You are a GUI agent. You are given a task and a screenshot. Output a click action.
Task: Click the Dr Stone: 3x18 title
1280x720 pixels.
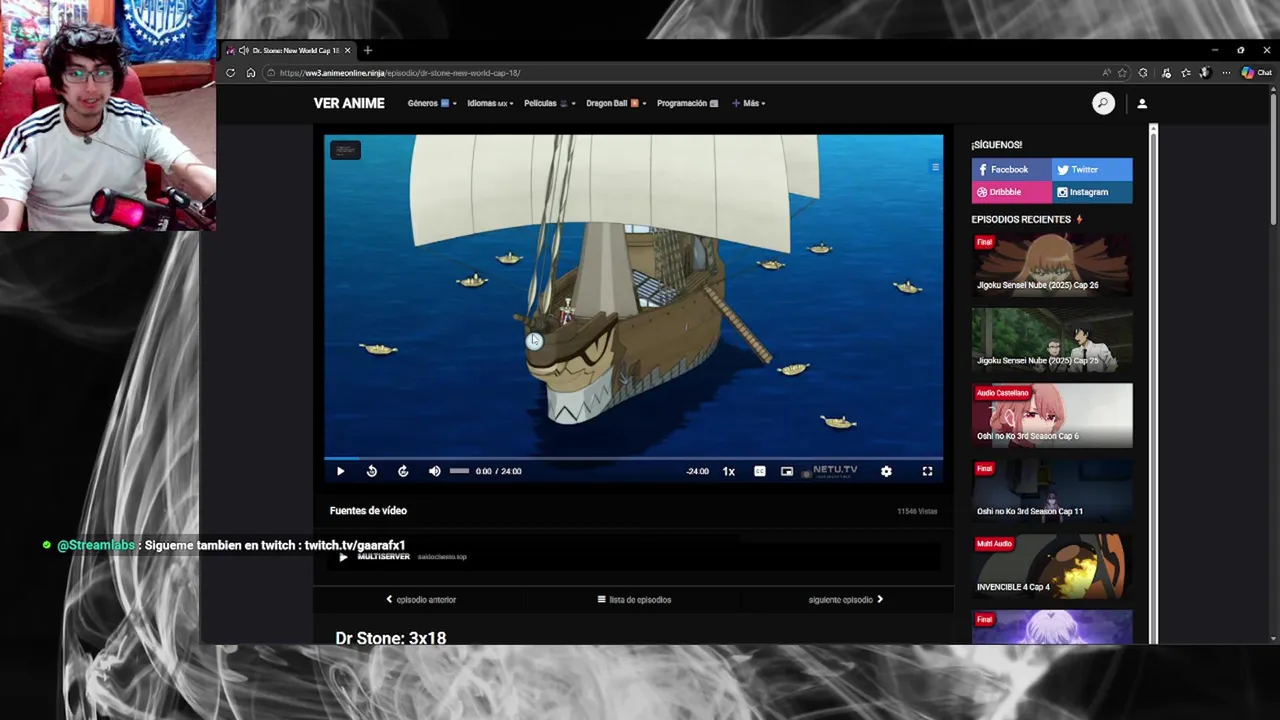(391, 638)
